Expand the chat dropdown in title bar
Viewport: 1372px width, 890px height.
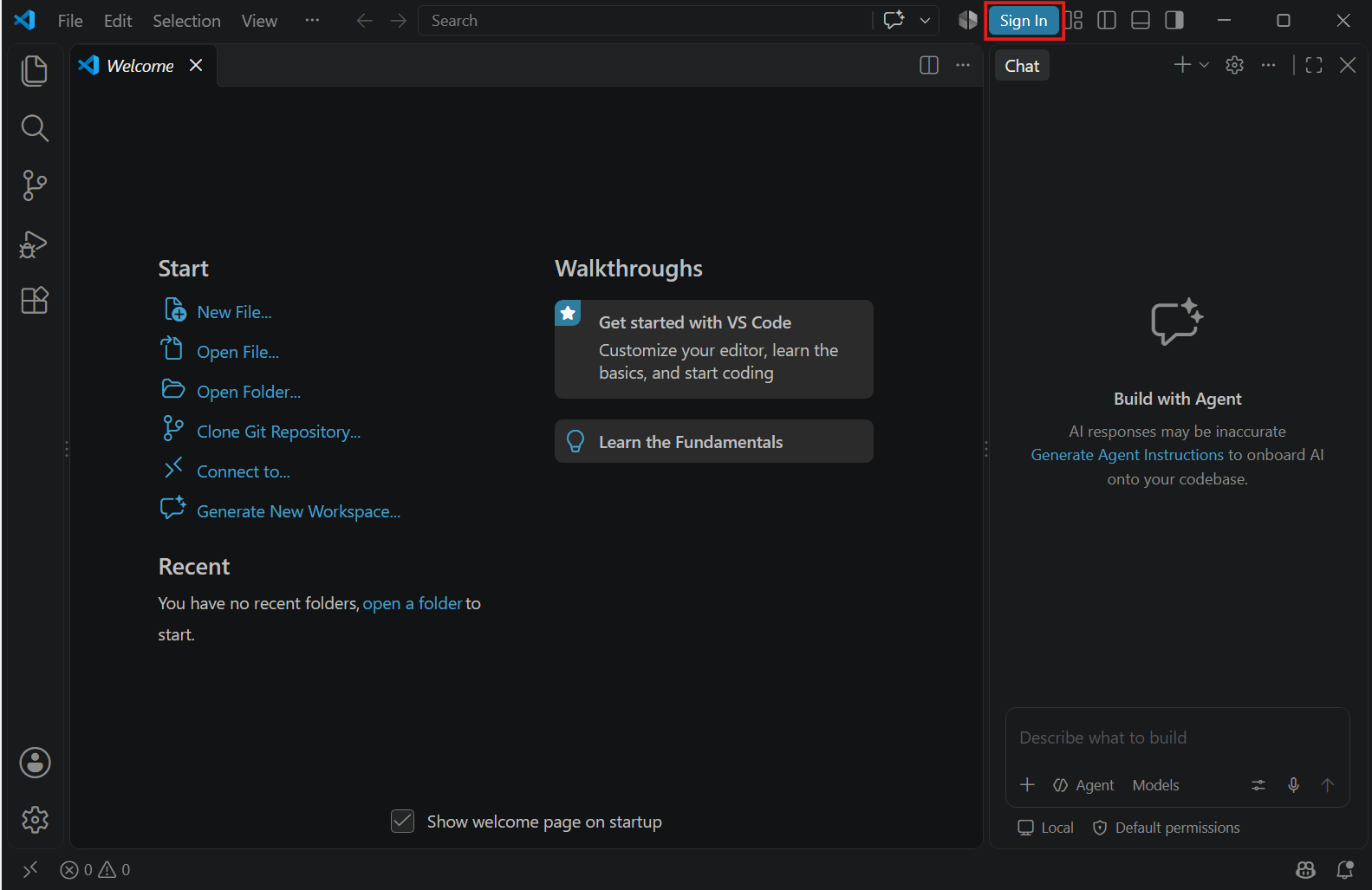pyautogui.click(x=925, y=20)
